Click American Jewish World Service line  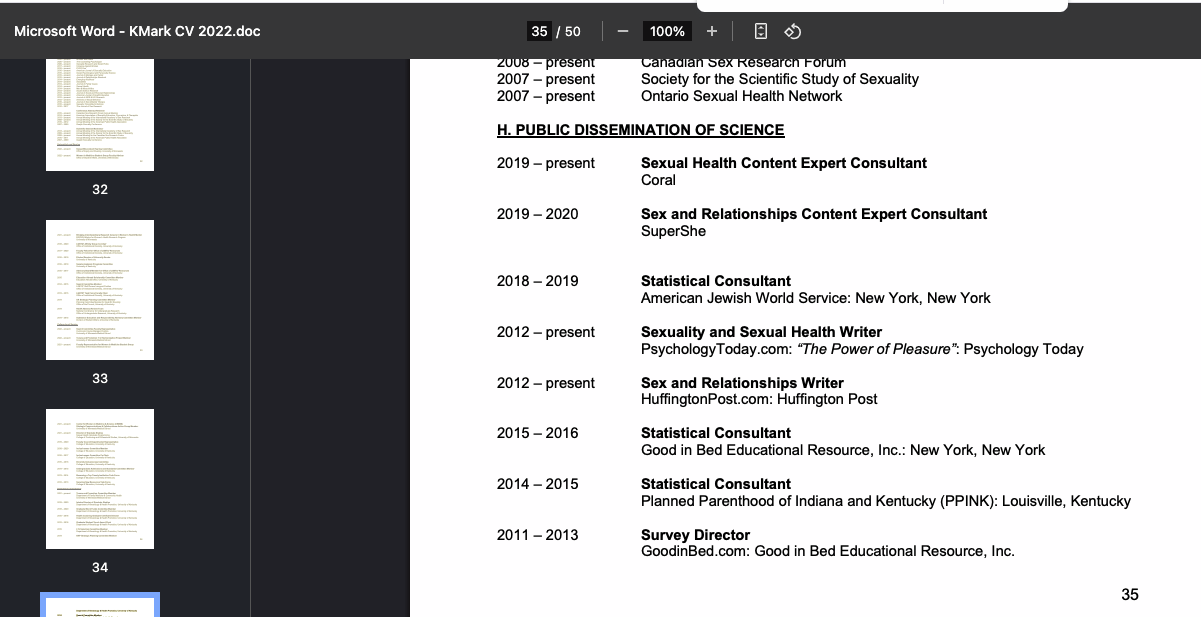[x=816, y=298]
